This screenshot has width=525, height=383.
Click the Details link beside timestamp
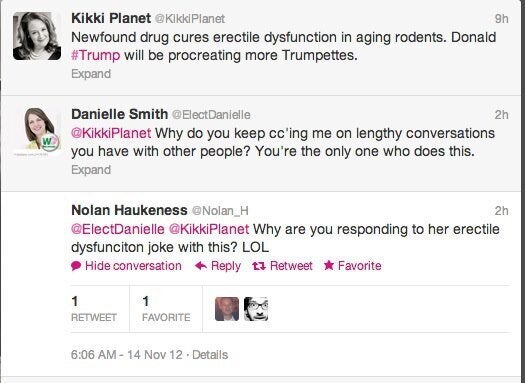210,355
